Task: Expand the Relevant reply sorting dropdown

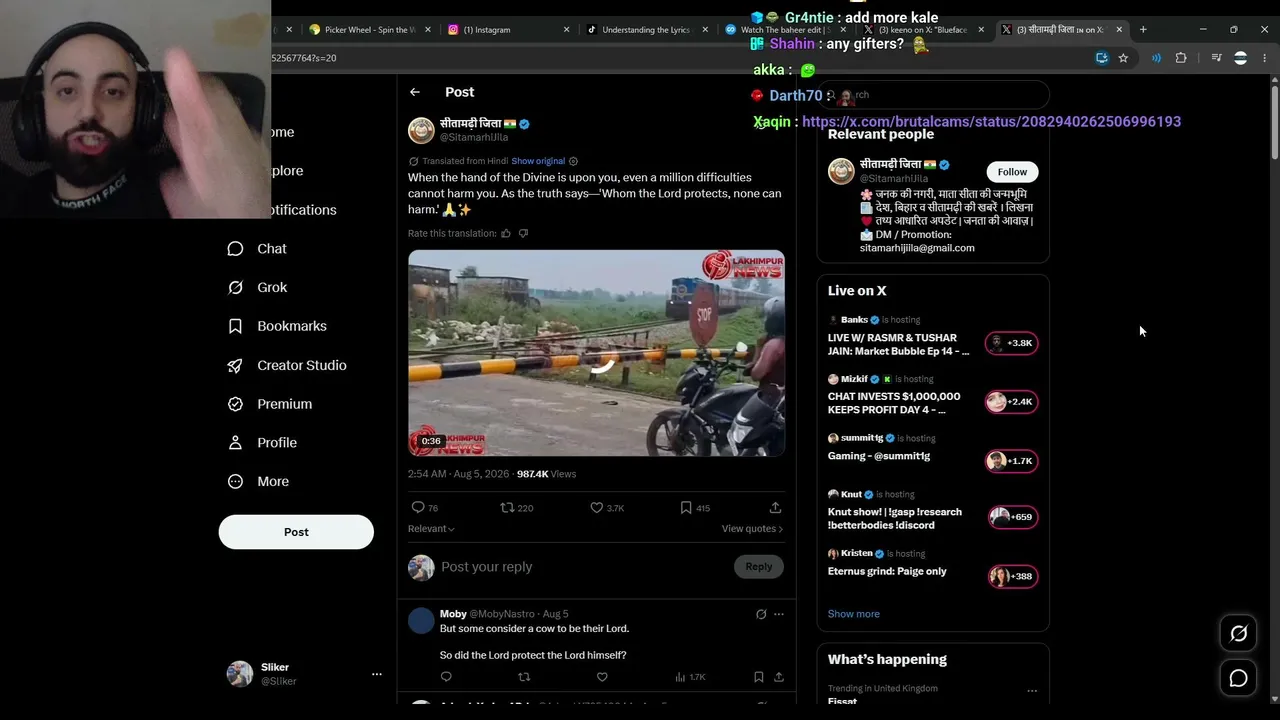Action: pos(431,529)
